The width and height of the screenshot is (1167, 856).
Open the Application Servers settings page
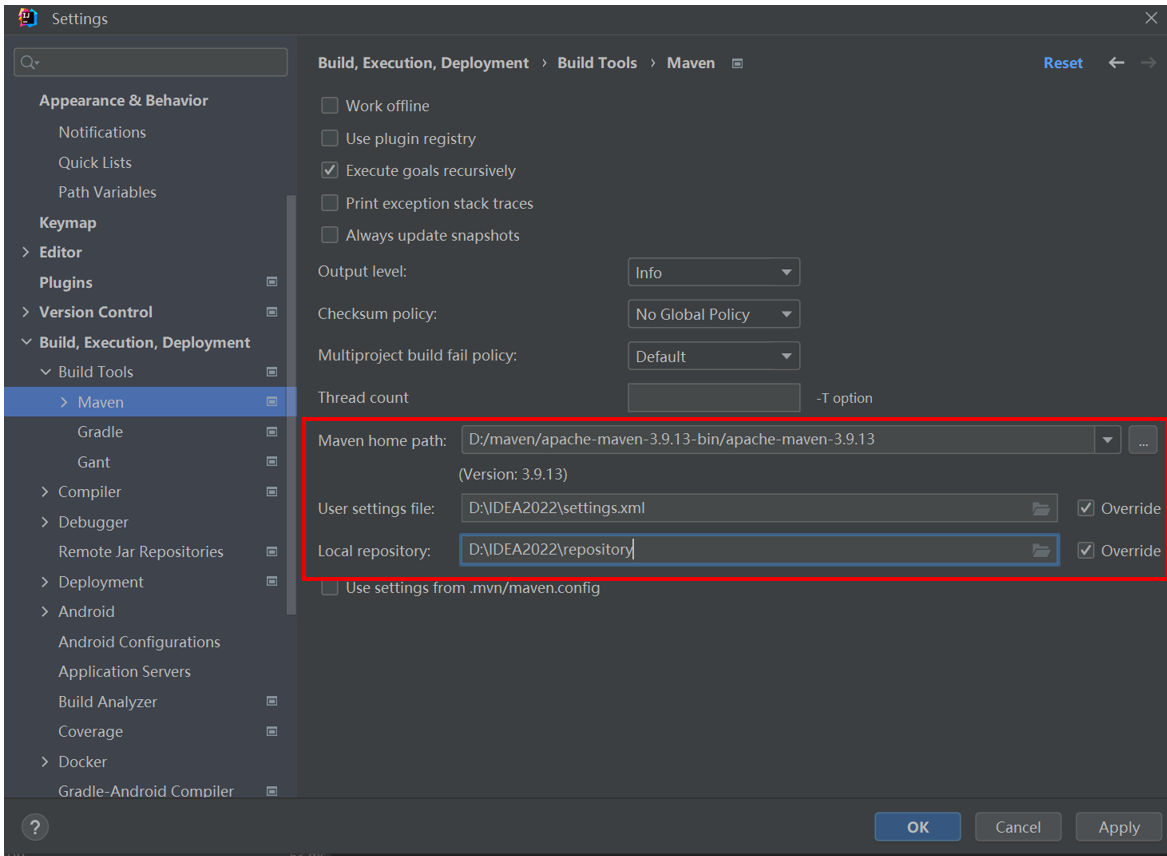click(x=124, y=671)
